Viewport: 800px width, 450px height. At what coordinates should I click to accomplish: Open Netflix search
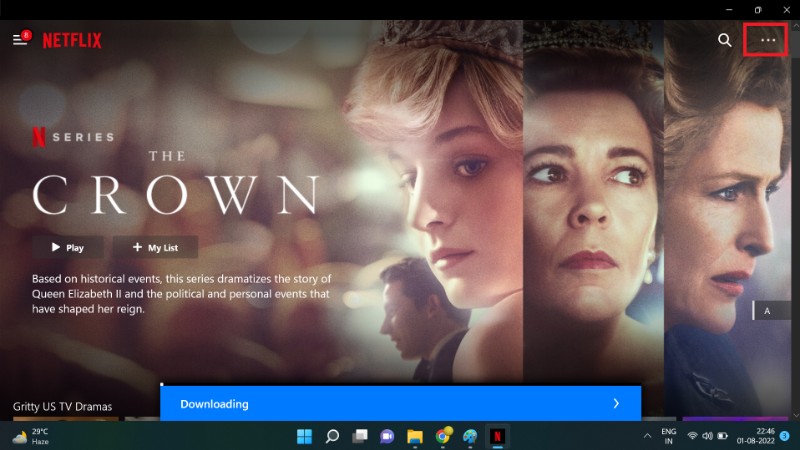(724, 40)
